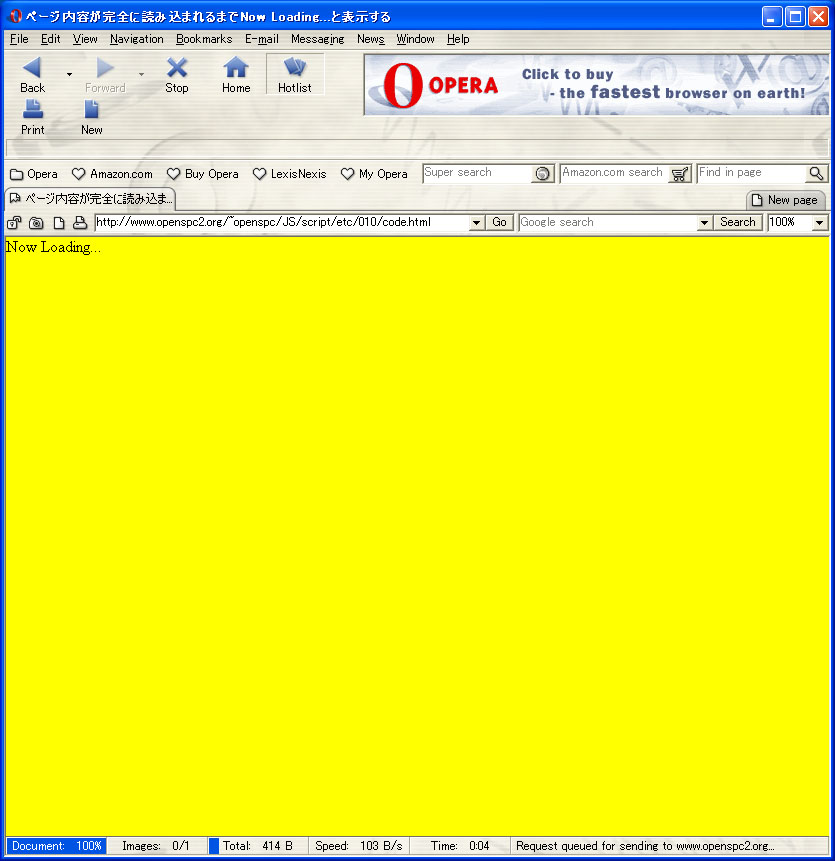Go back with the Back arrow icon
This screenshot has height=861, width=835.
point(32,68)
